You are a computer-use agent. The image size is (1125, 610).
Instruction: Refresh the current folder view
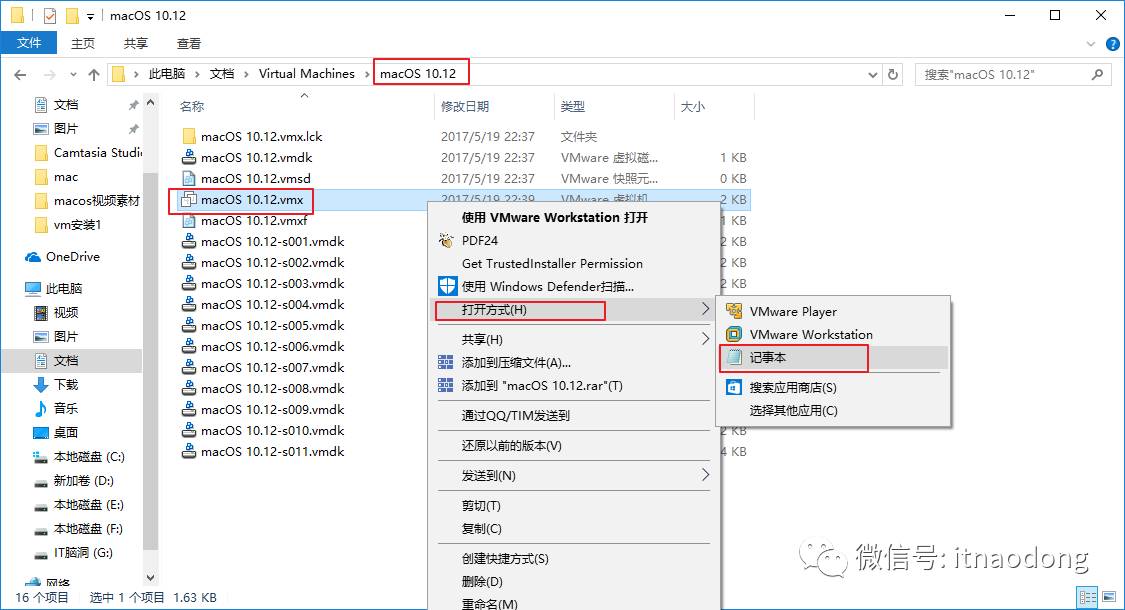(893, 75)
